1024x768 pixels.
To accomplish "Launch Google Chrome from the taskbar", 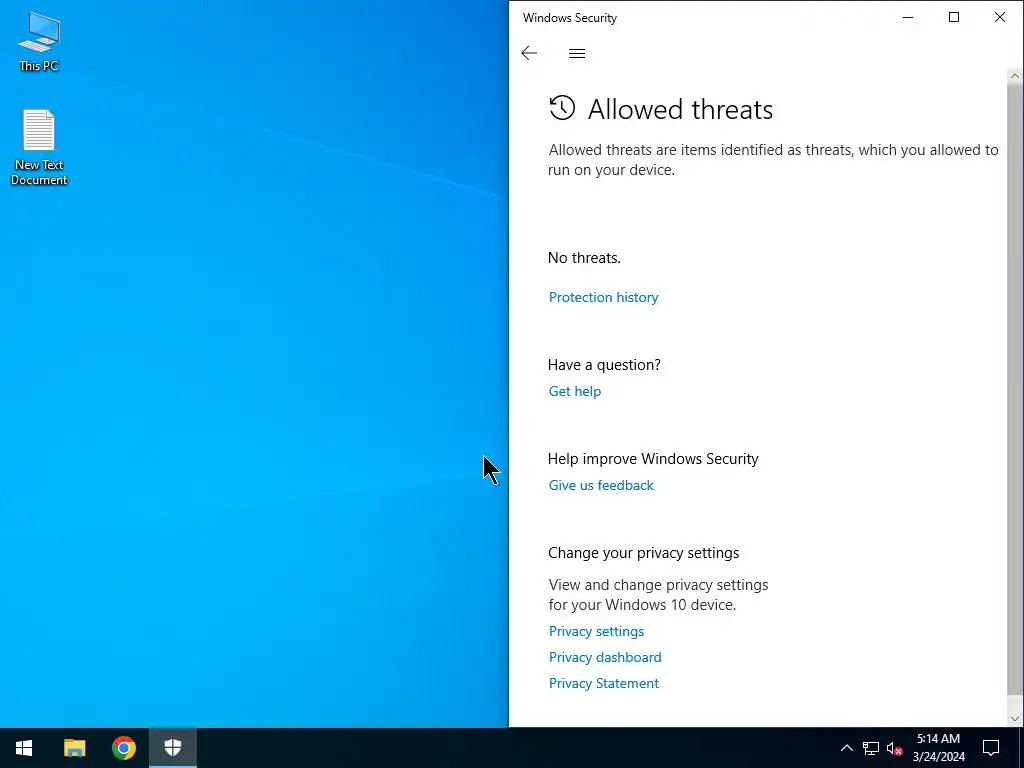I will point(123,748).
